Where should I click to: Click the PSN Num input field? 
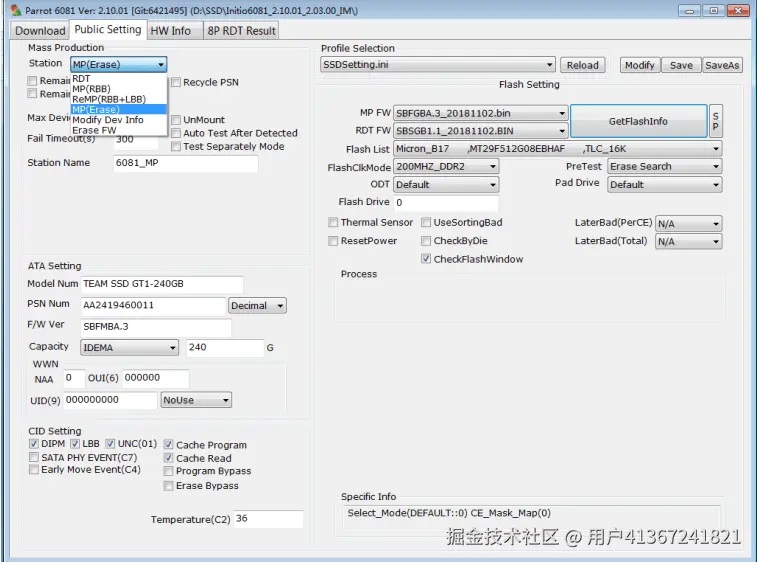point(153,306)
